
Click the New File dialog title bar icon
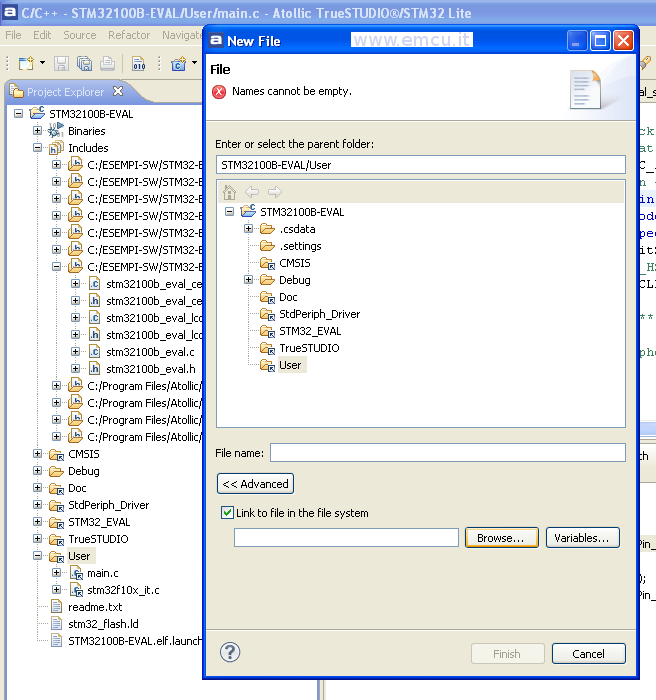(217, 41)
